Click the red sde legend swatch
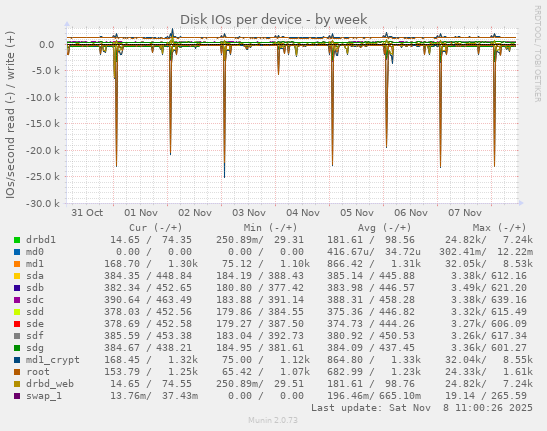 pos(17,324)
